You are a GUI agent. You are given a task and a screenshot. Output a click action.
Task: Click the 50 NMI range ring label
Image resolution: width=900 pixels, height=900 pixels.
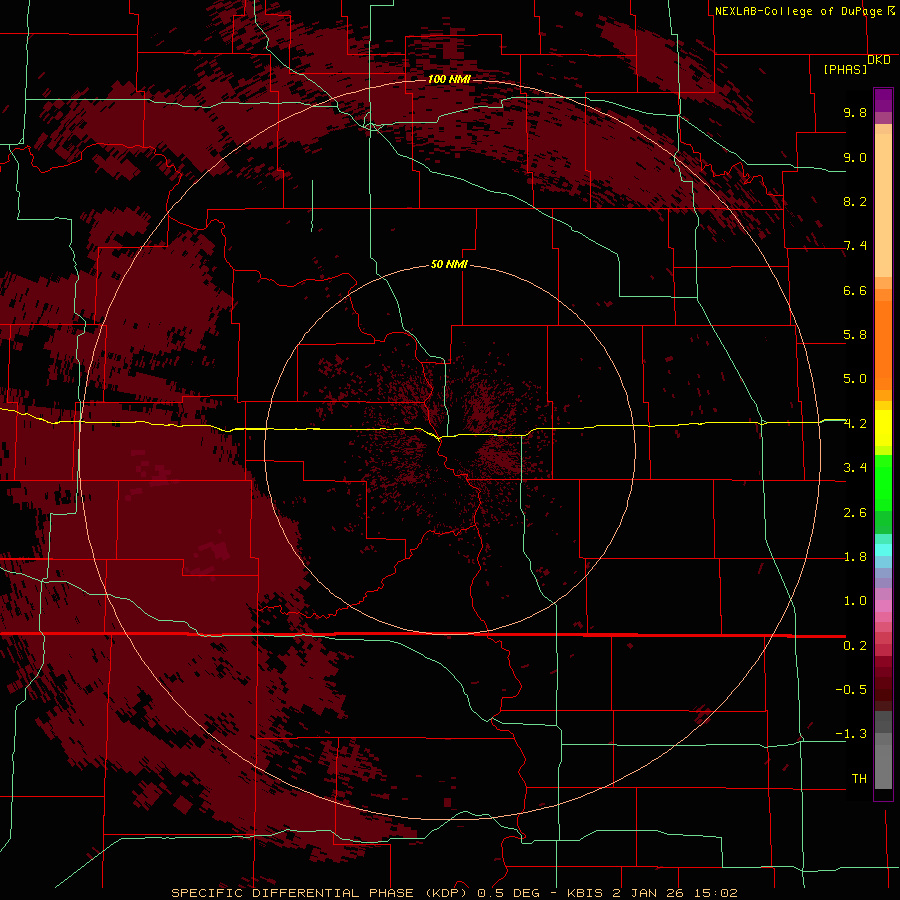coord(449,264)
